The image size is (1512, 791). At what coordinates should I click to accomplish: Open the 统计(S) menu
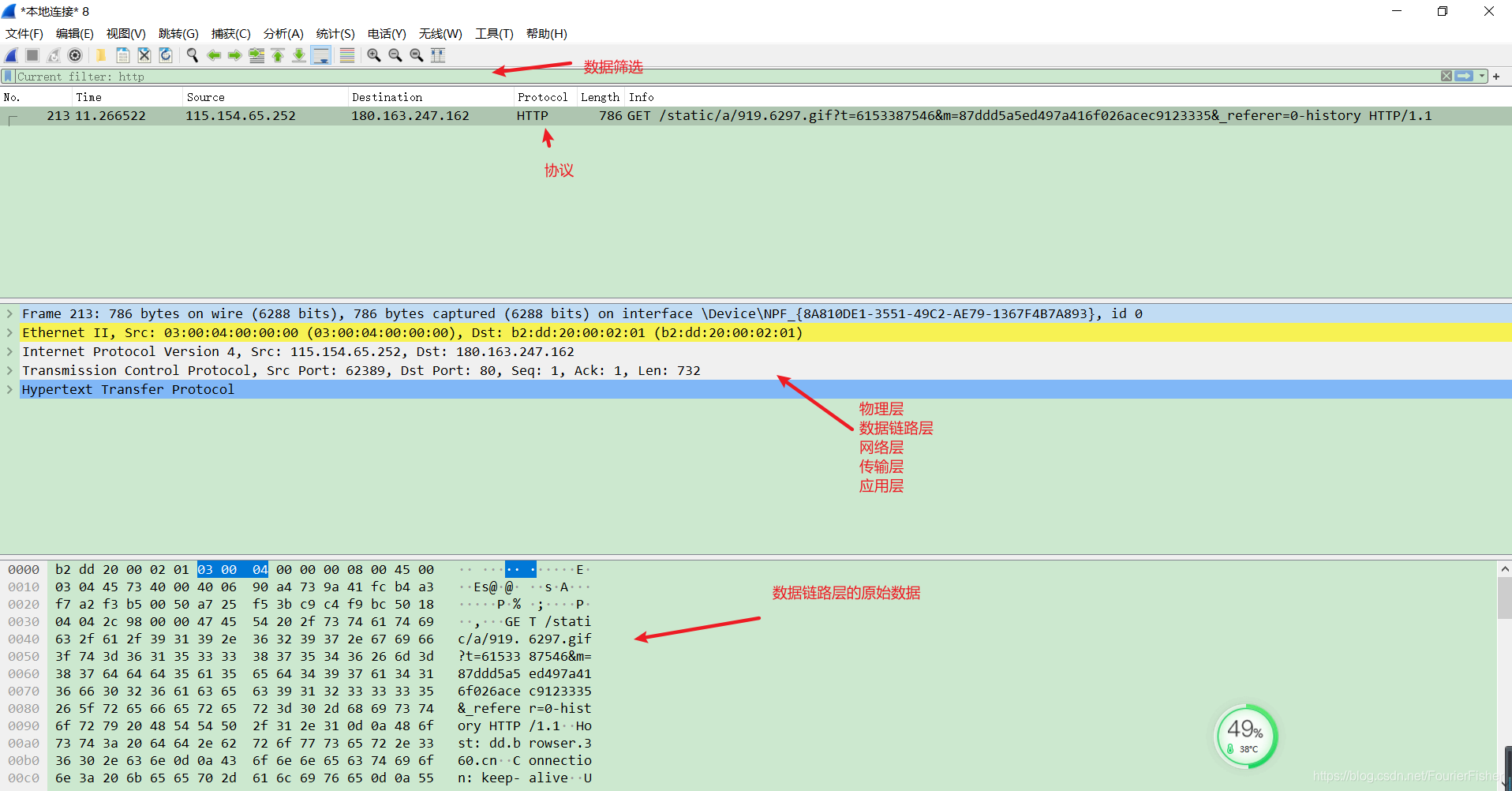tap(335, 34)
